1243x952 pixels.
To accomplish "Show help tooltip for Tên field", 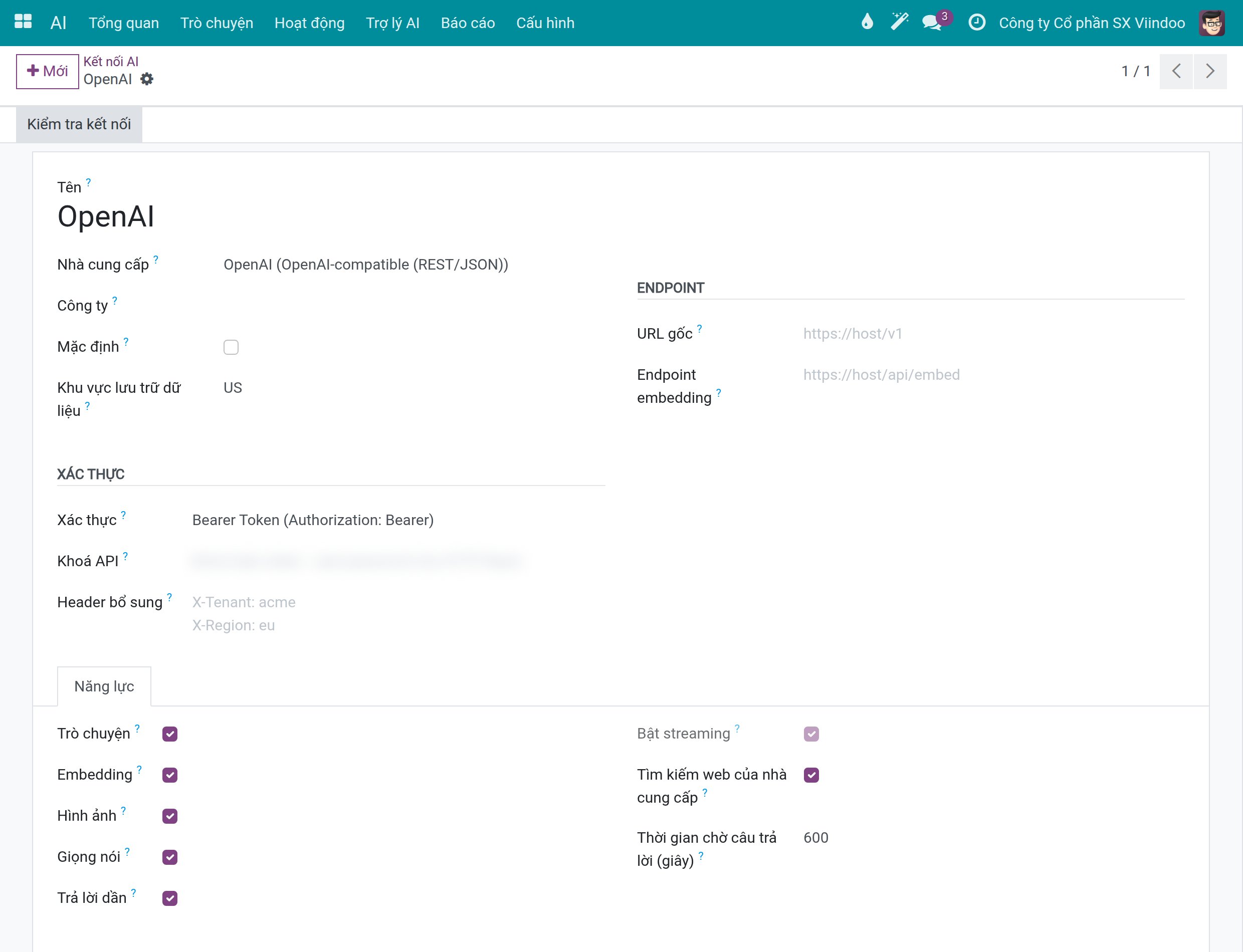I will (88, 182).
